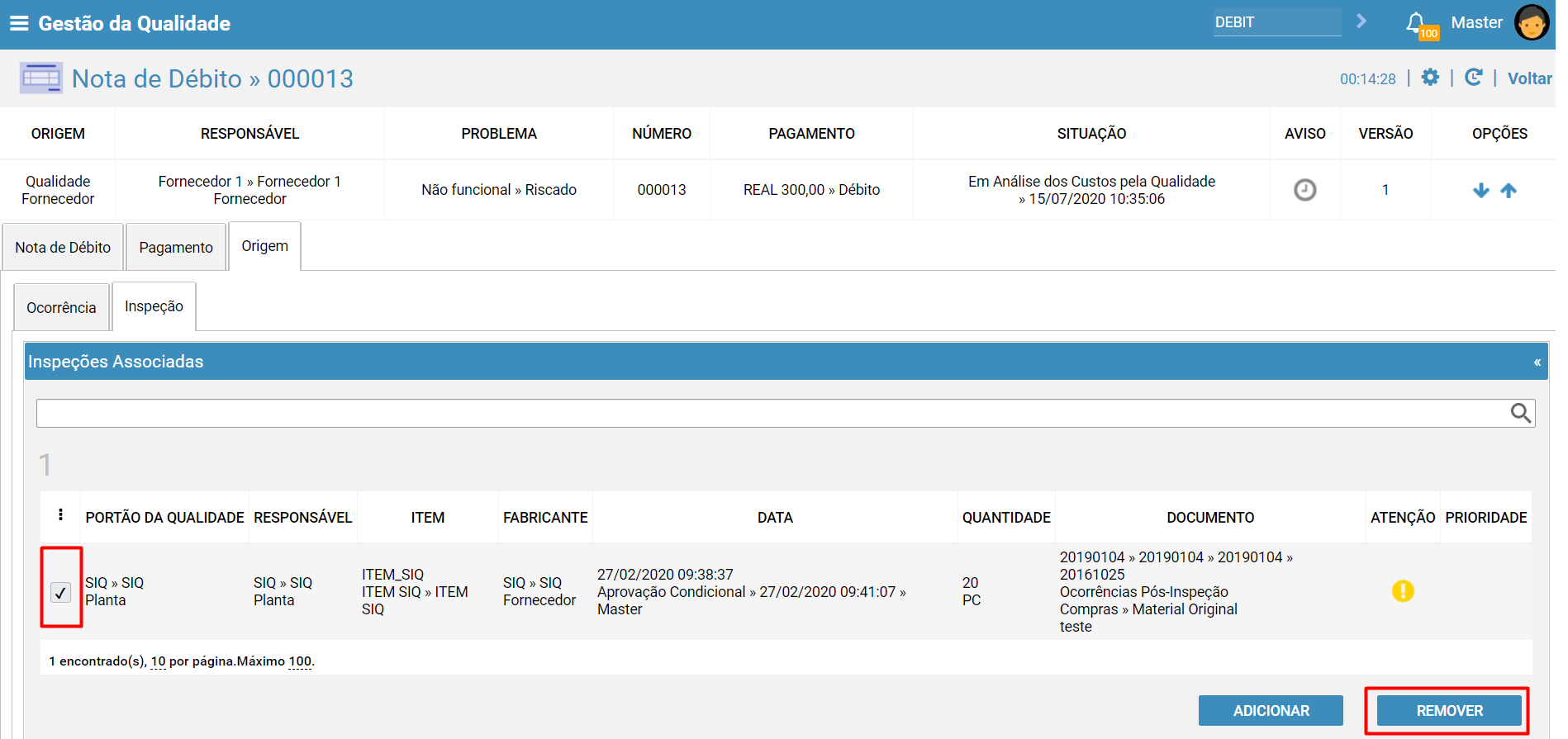
Task: Toggle the SIQ inspection row checkbox
Action: (60, 592)
